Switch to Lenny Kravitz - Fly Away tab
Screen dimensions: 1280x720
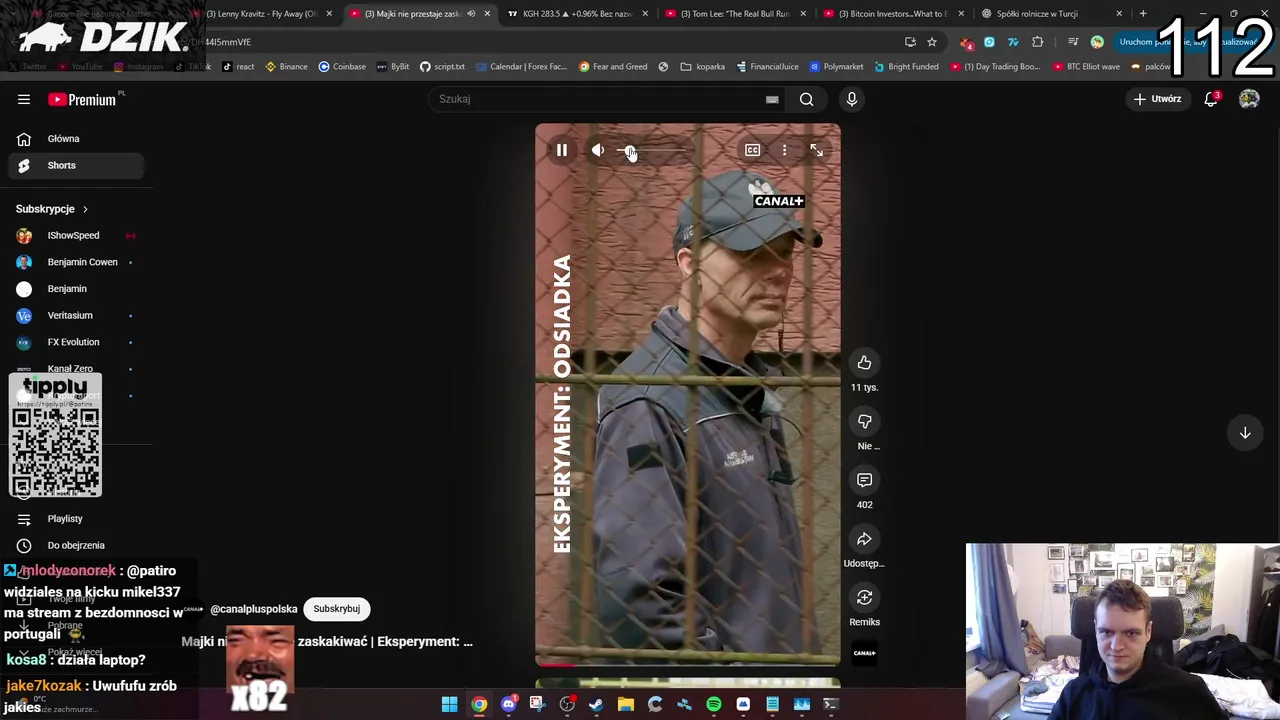[x=262, y=14]
